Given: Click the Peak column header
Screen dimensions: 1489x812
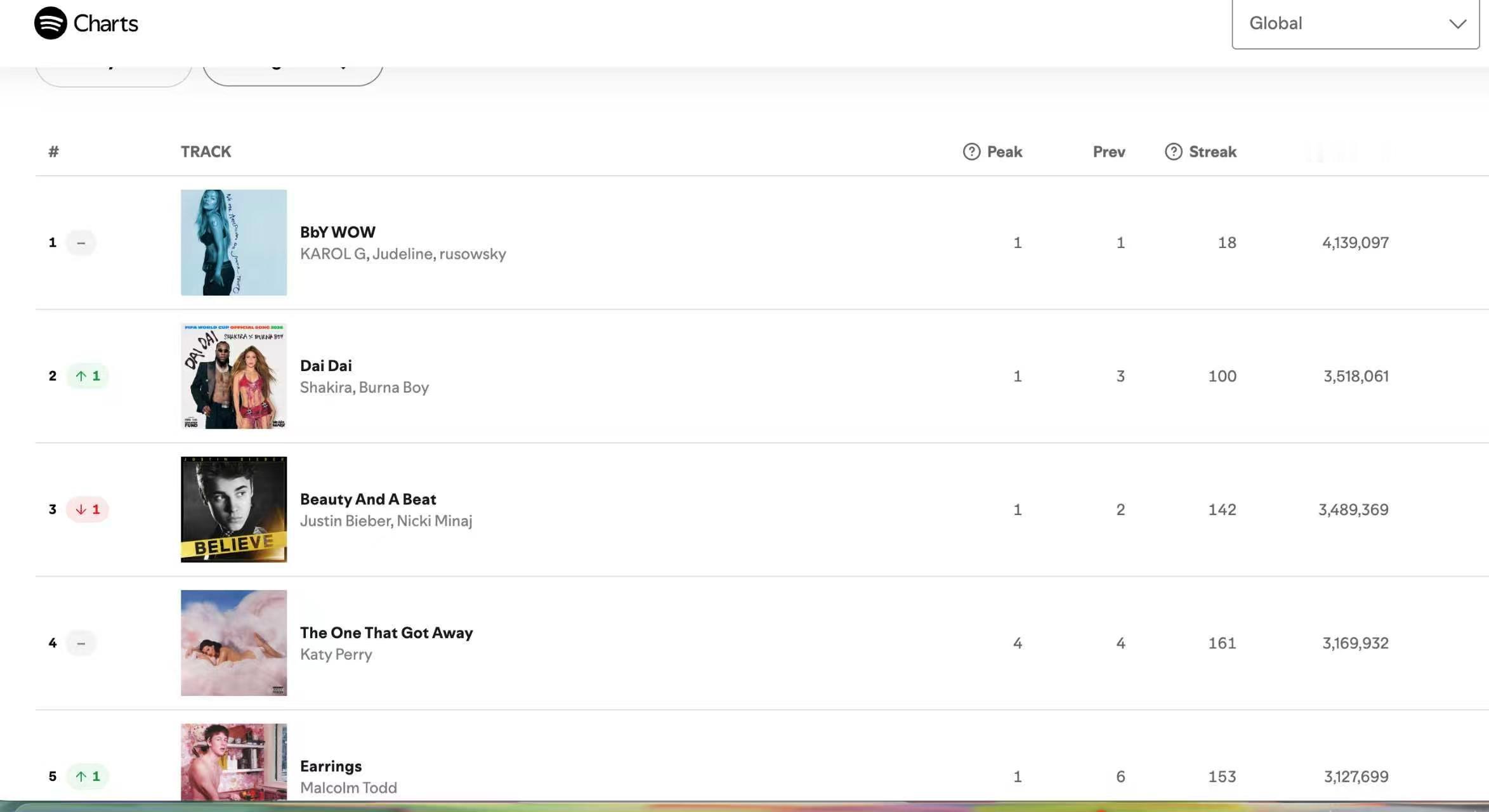Looking at the screenshot, I should pos(1004,152).
